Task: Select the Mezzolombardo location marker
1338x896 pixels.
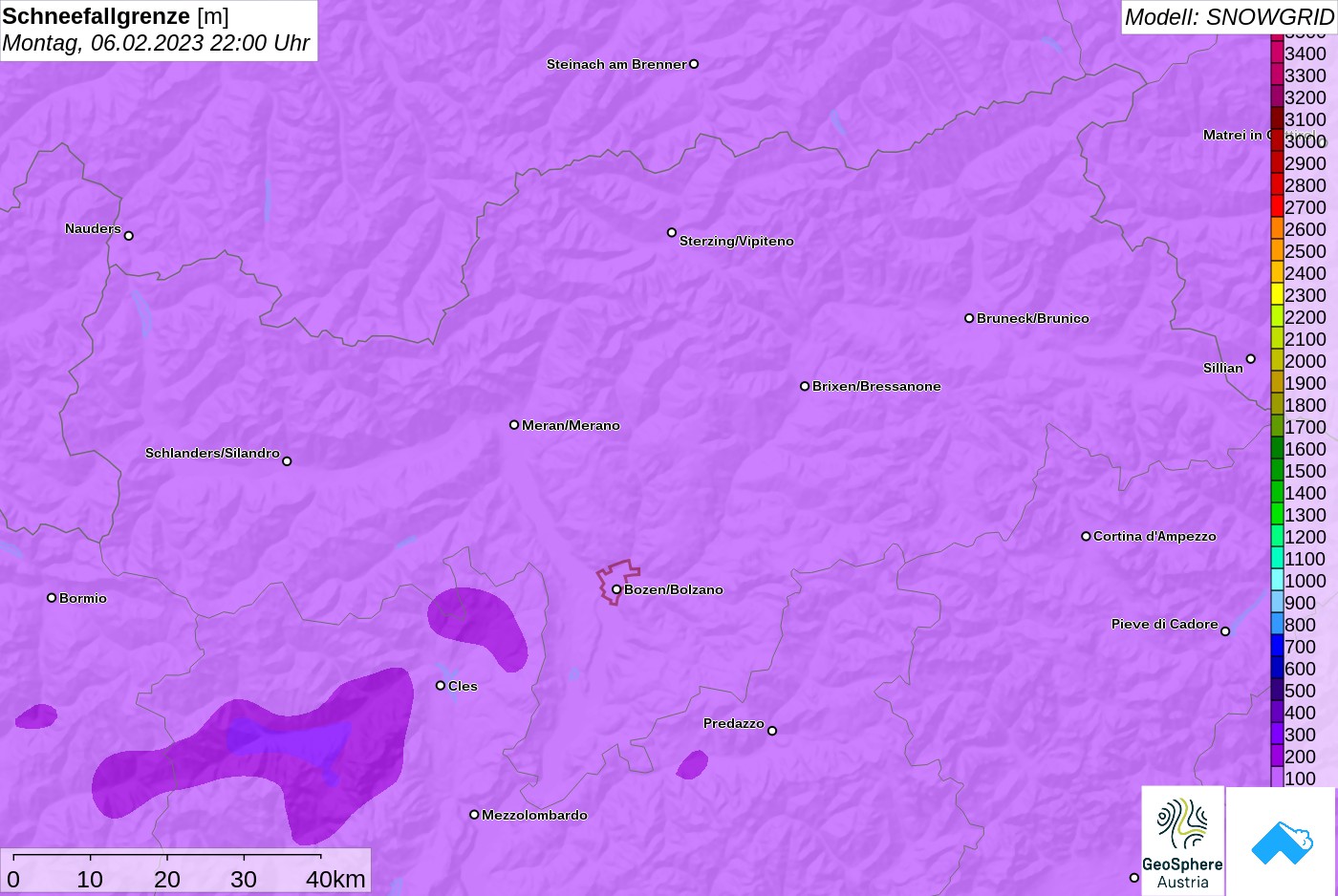Action: 474,815
